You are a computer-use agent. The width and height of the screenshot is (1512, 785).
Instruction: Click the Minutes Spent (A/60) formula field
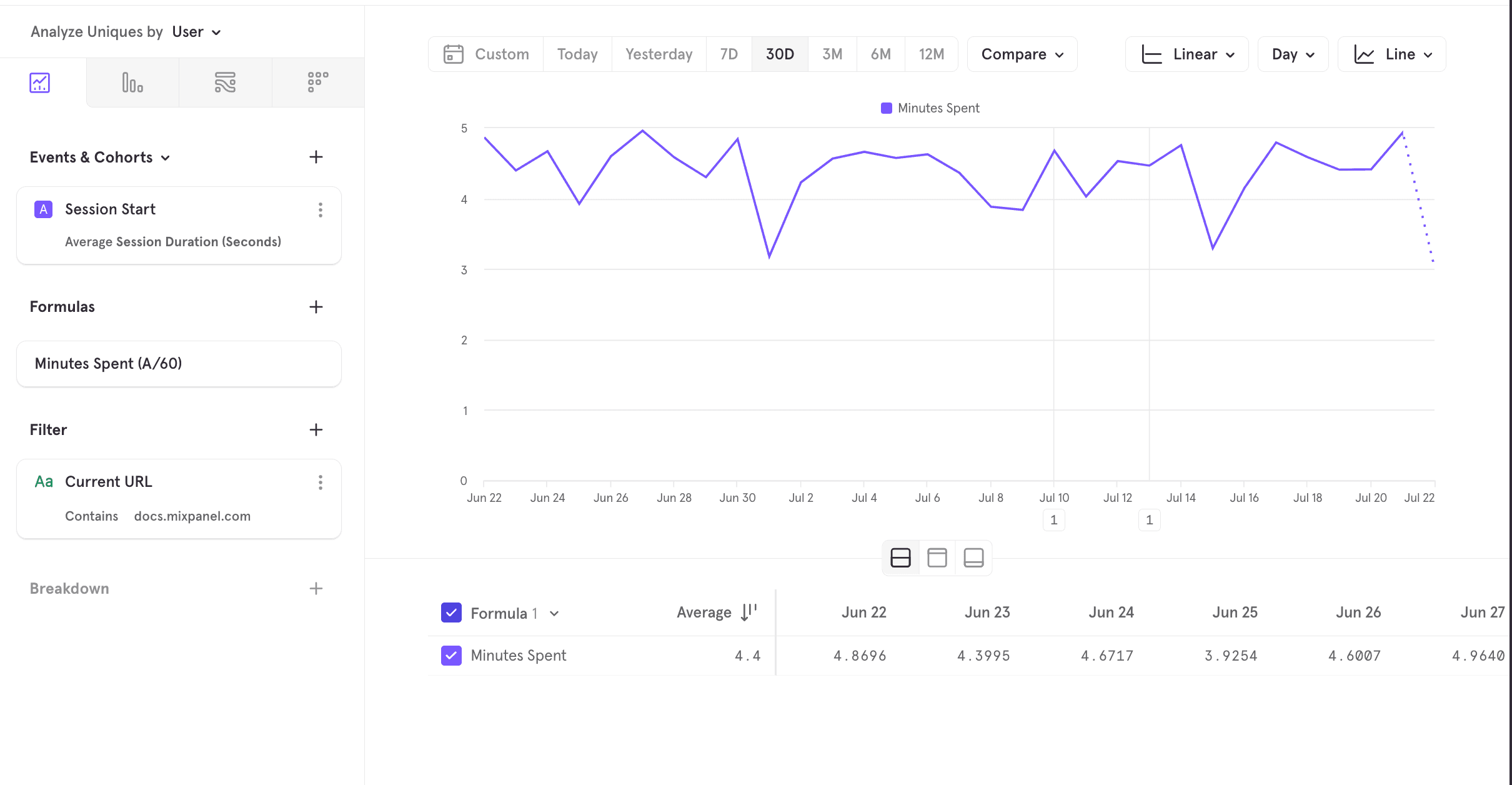179,364
